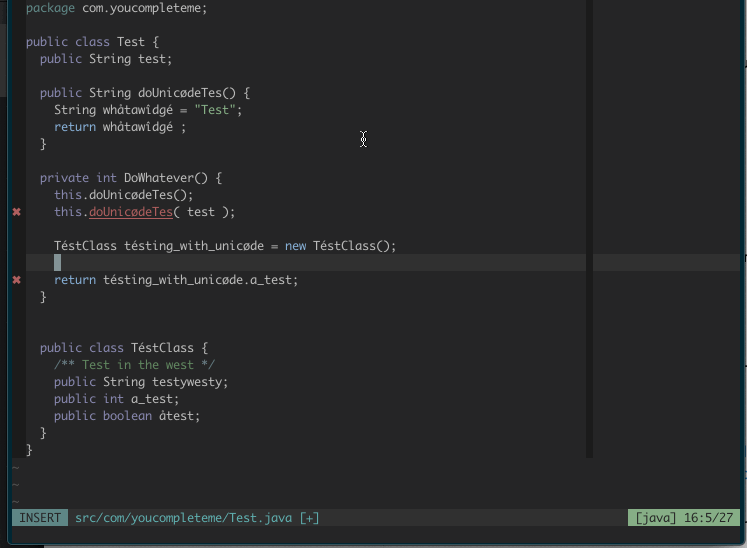
Task: Click the [java] filetype indicator
Action: 656,518
